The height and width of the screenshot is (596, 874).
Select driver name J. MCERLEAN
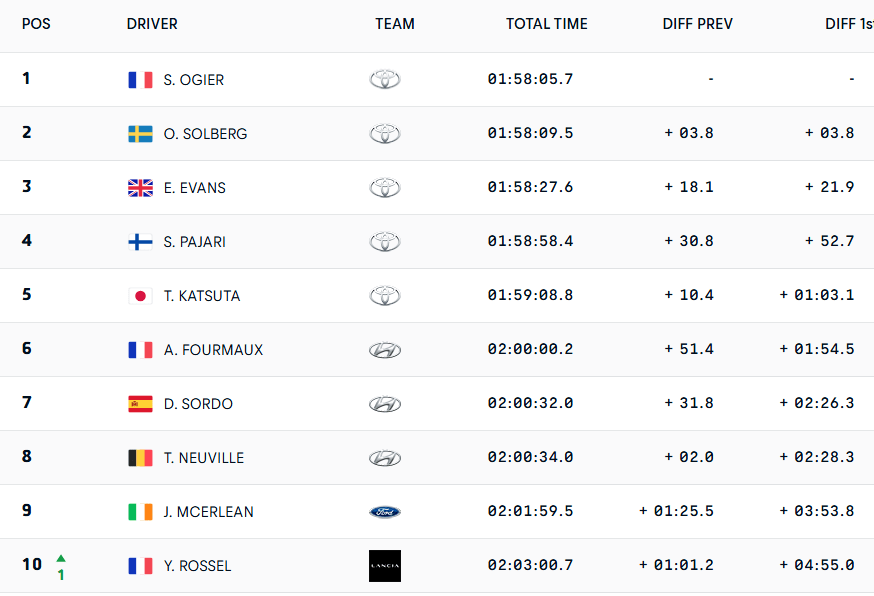209,512
